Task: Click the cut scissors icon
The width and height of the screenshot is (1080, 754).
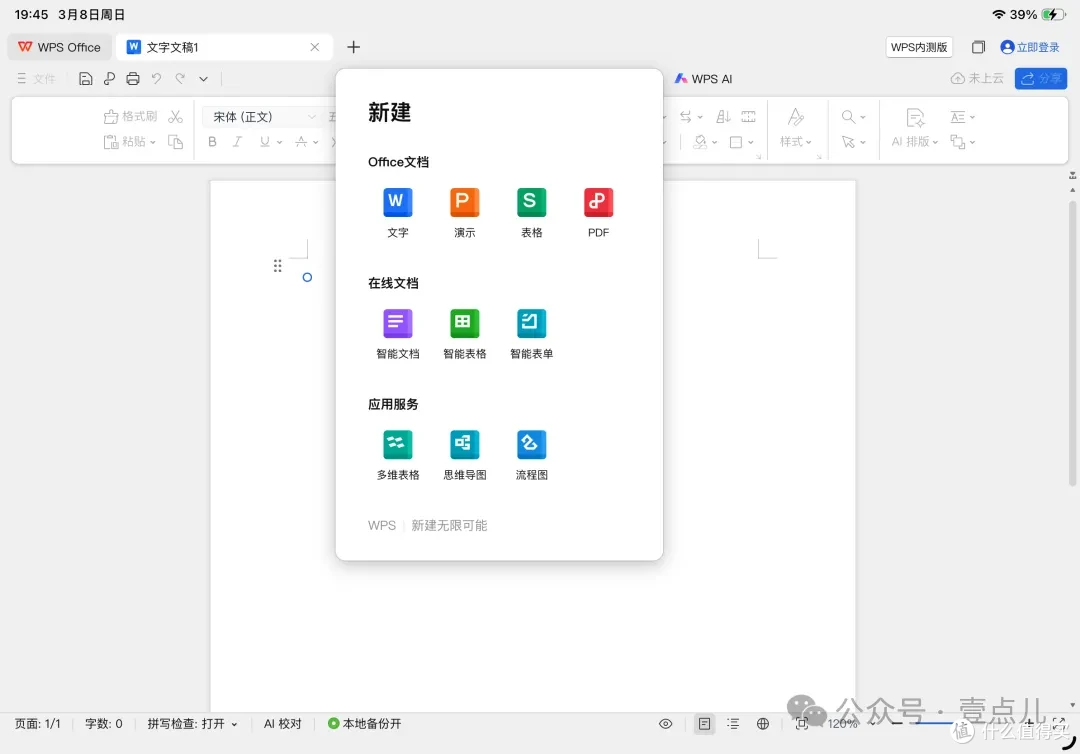Action: coord(176,116)
